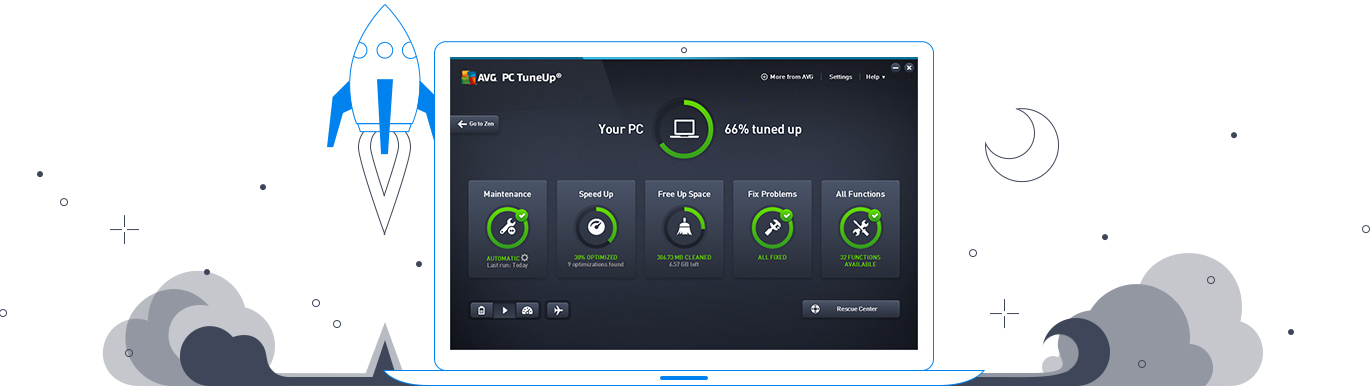Click the AVG PC TuneUp logo
This screenshot has width=1370, height=390.
tap(511, 77)
